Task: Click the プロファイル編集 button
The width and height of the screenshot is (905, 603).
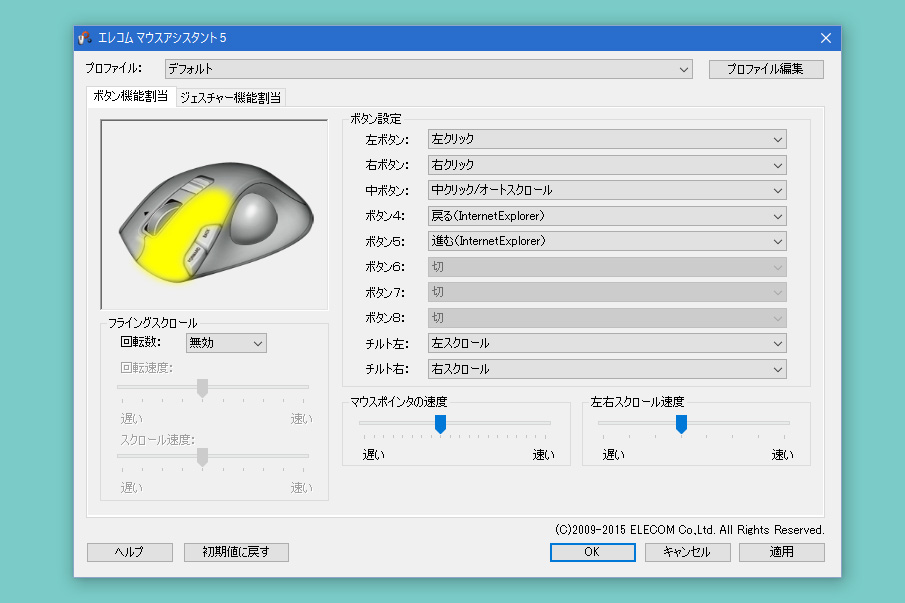Action: pos(765,69)
